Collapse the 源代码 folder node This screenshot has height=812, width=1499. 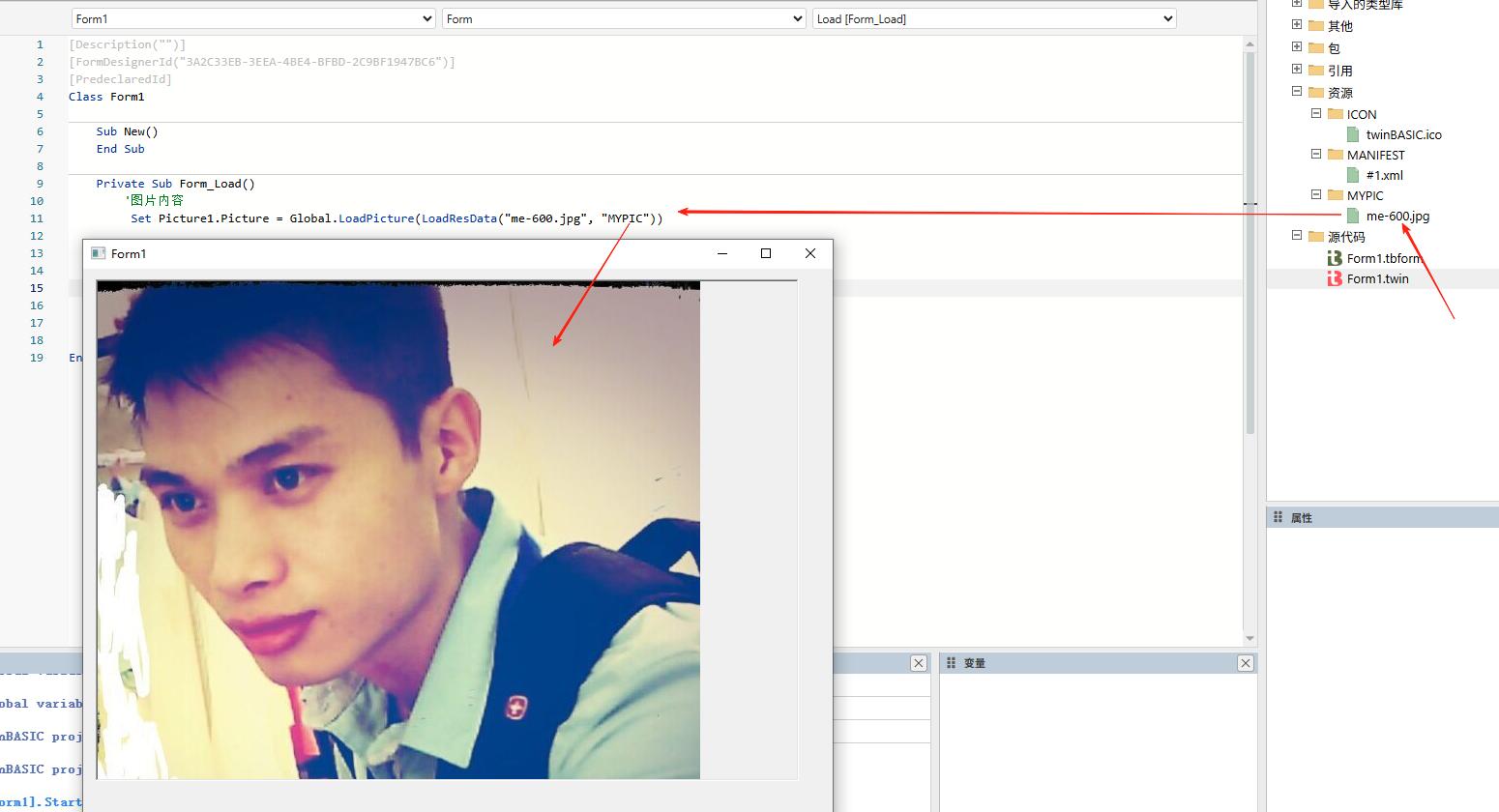[x=1297, y=236]
